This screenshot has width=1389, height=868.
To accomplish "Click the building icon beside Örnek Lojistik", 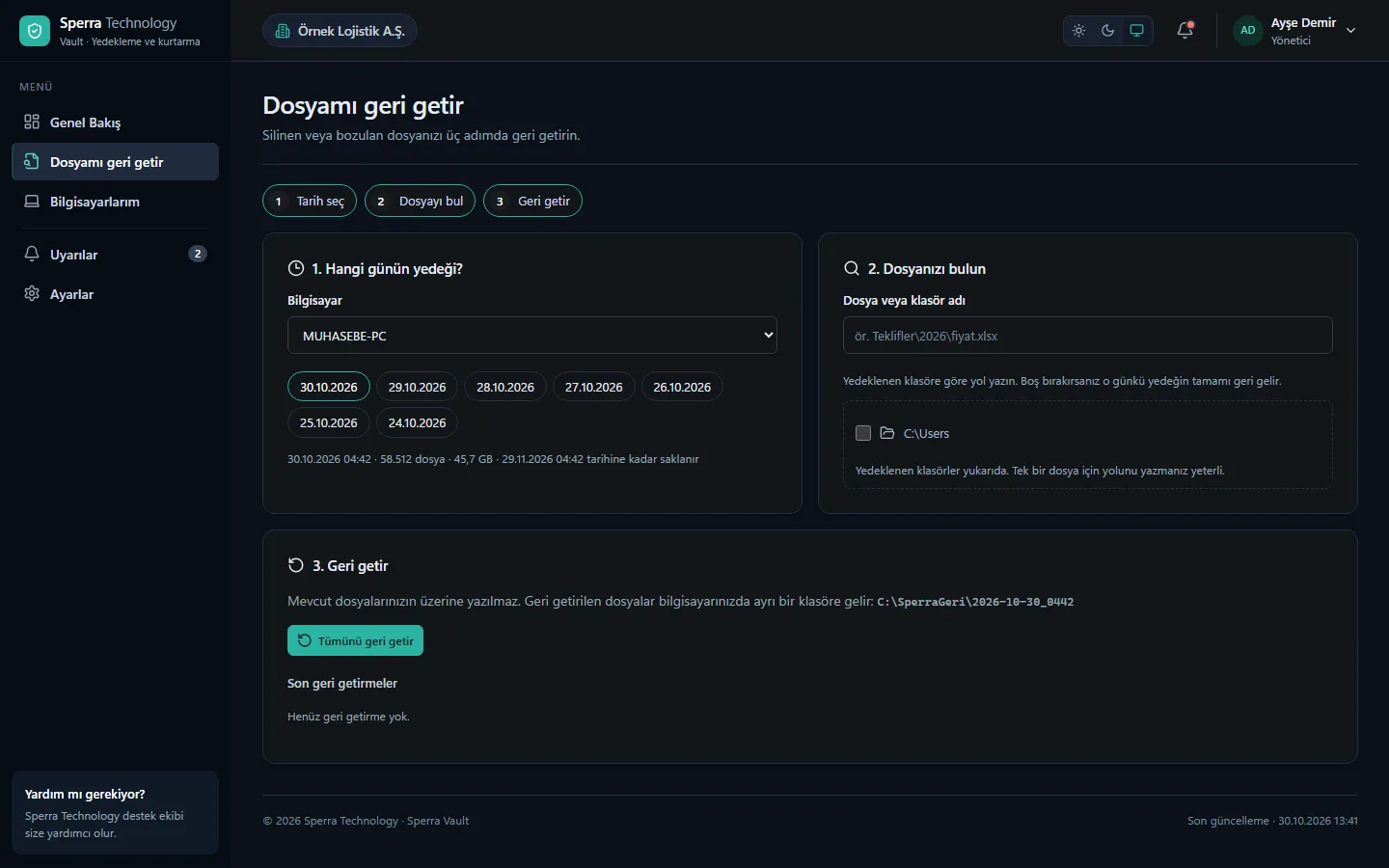I will coord(283,31).
